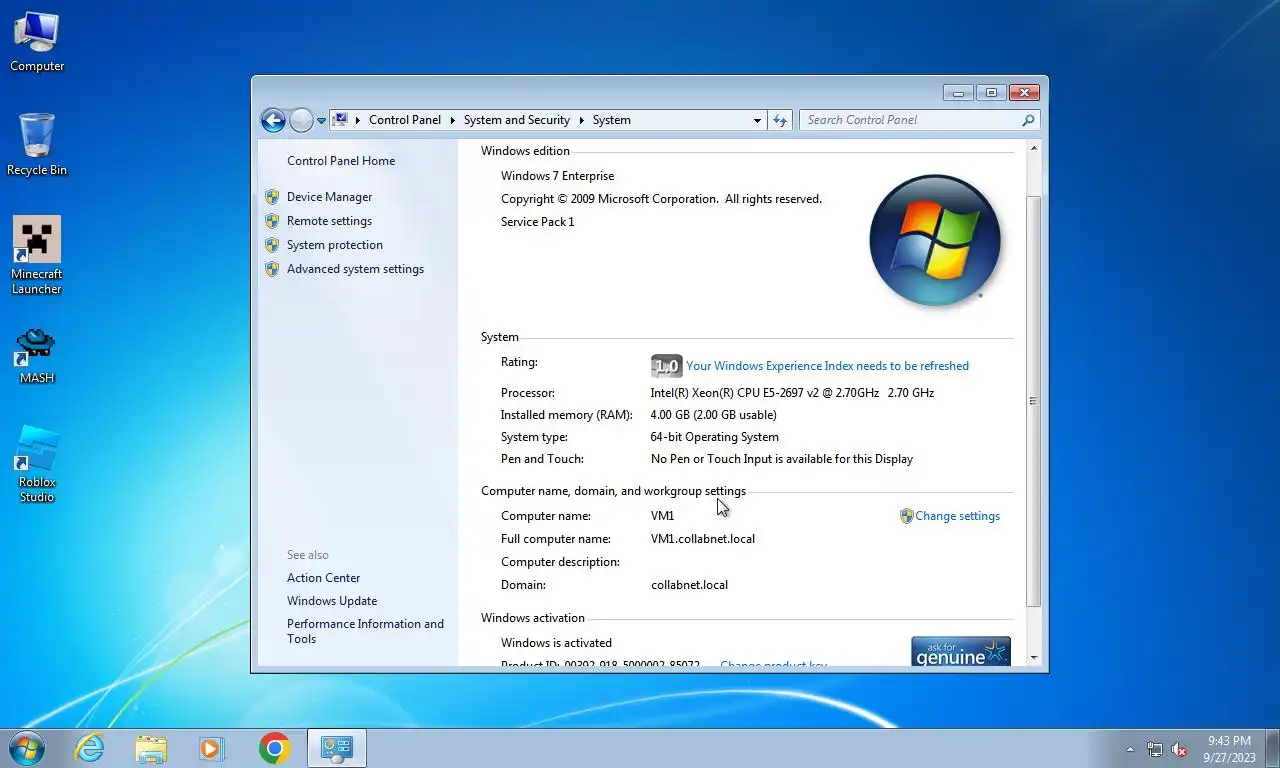The width and height of the screenshot is (1280, 768).
Task: Maximize the System window
Action: click(991, 93)
